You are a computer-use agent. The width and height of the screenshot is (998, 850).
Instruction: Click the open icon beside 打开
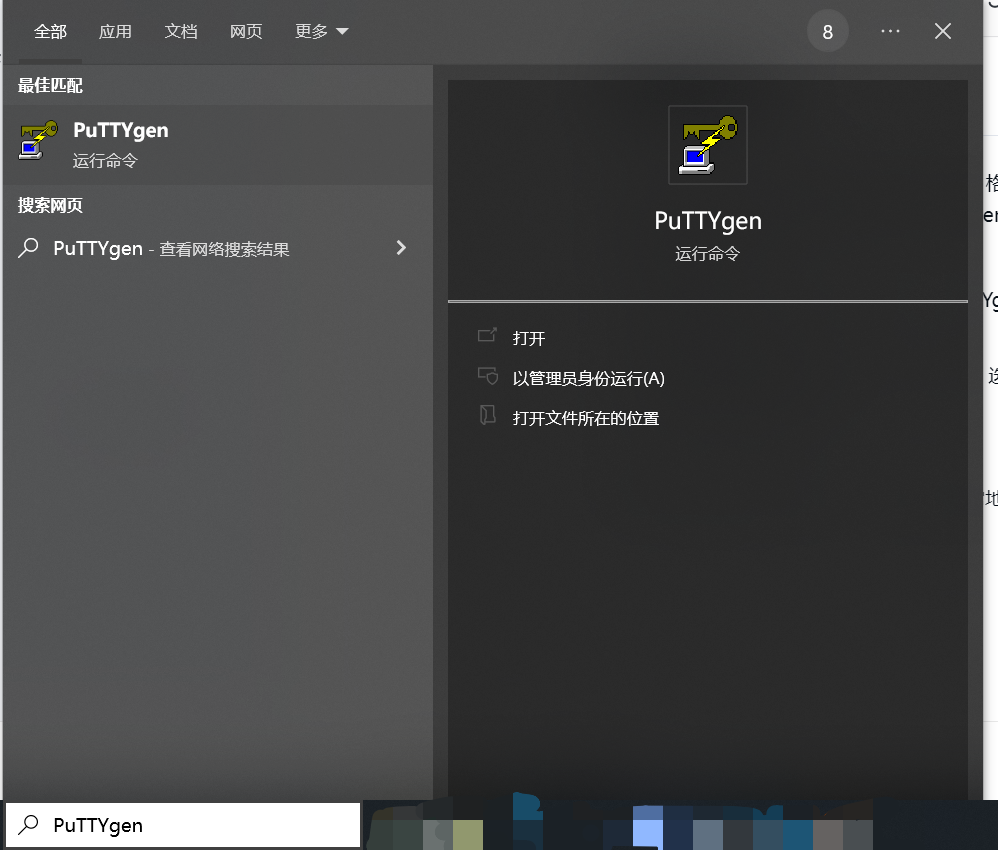pos(487,335)
